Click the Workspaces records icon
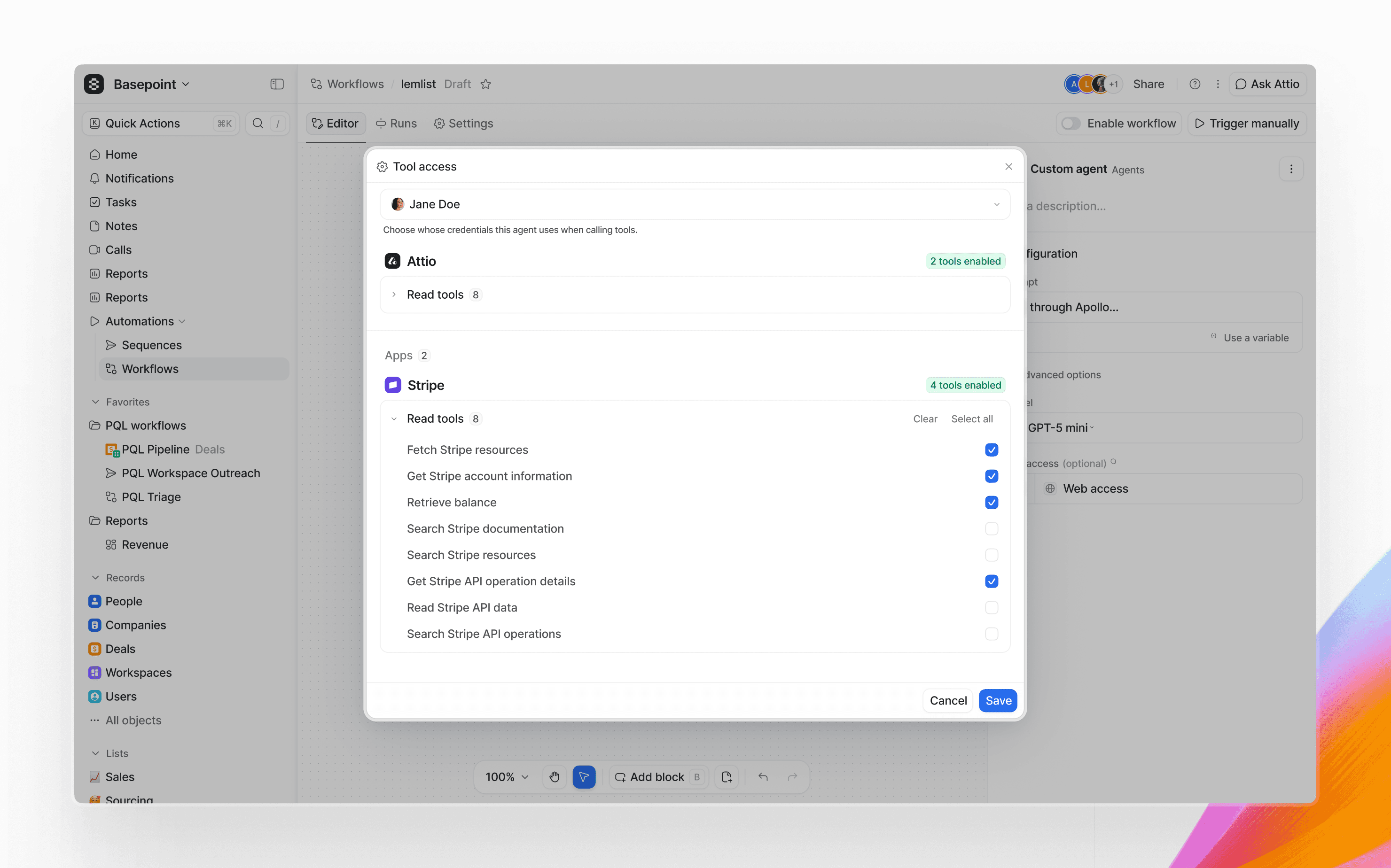Image resolution: width=1391 pixels, height=868 pixels. pos(95,672)
